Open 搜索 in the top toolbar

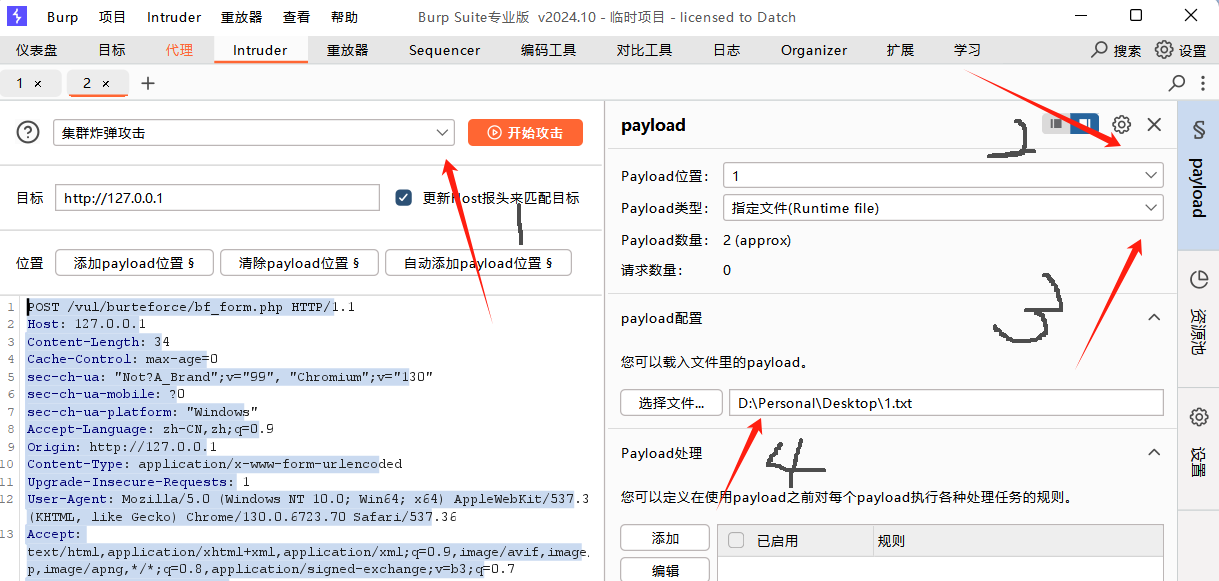pyautogui.click(x=1116, y=50)
